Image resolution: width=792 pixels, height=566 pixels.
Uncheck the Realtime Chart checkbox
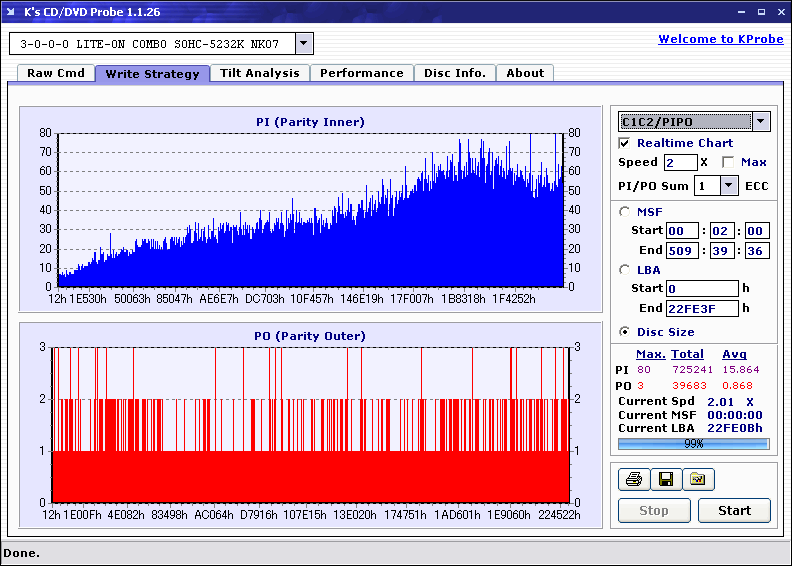tap(625, 143)
